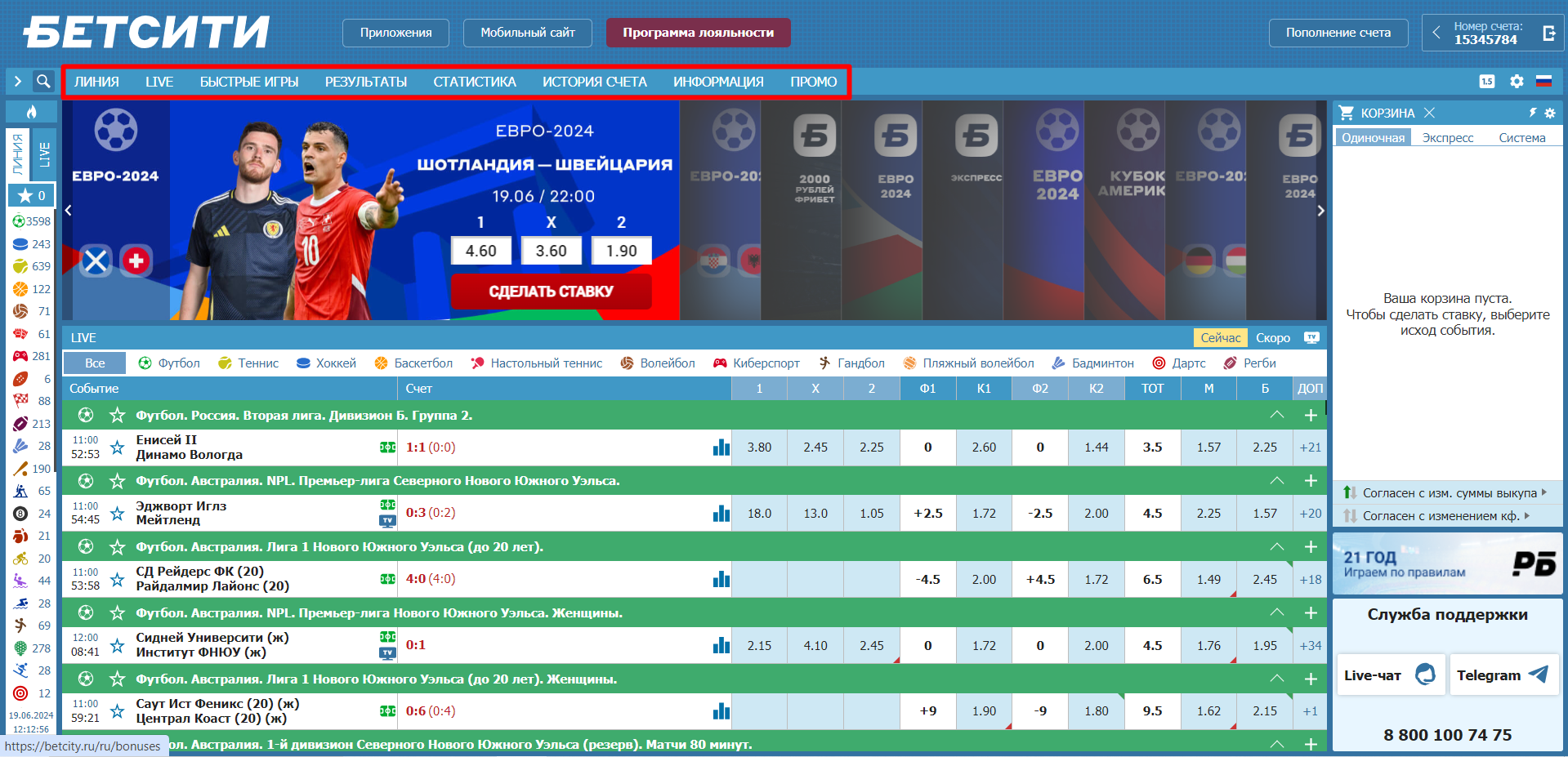Open the РЕЗУЛЬТАТЫ menu item
The height and width of the screenshot is (757, 1568).
coord(365,82)
